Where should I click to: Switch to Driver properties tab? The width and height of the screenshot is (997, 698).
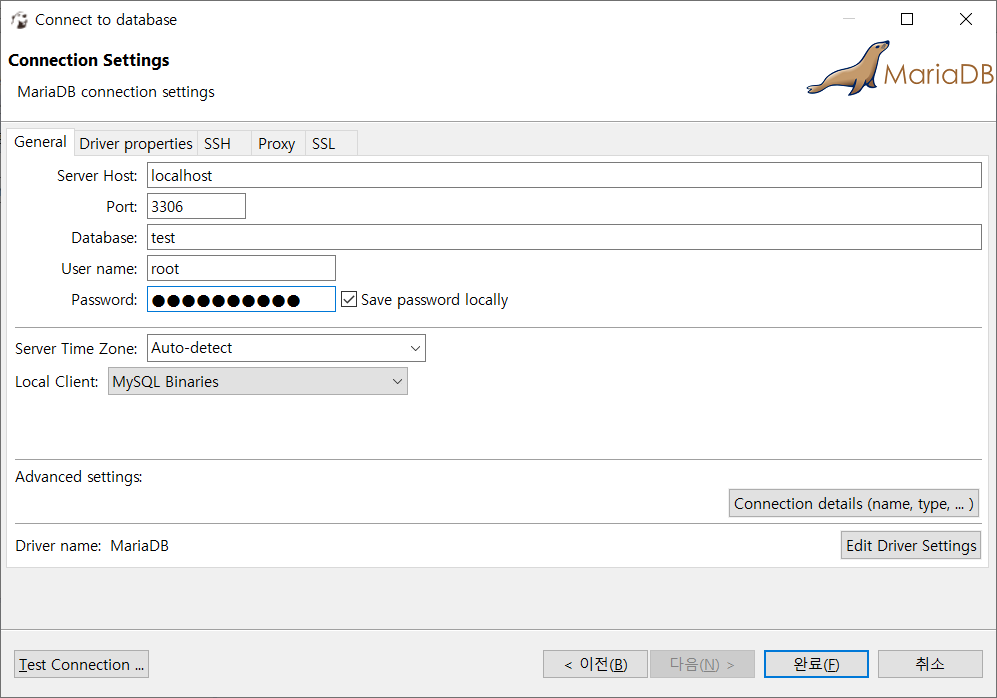135,144
